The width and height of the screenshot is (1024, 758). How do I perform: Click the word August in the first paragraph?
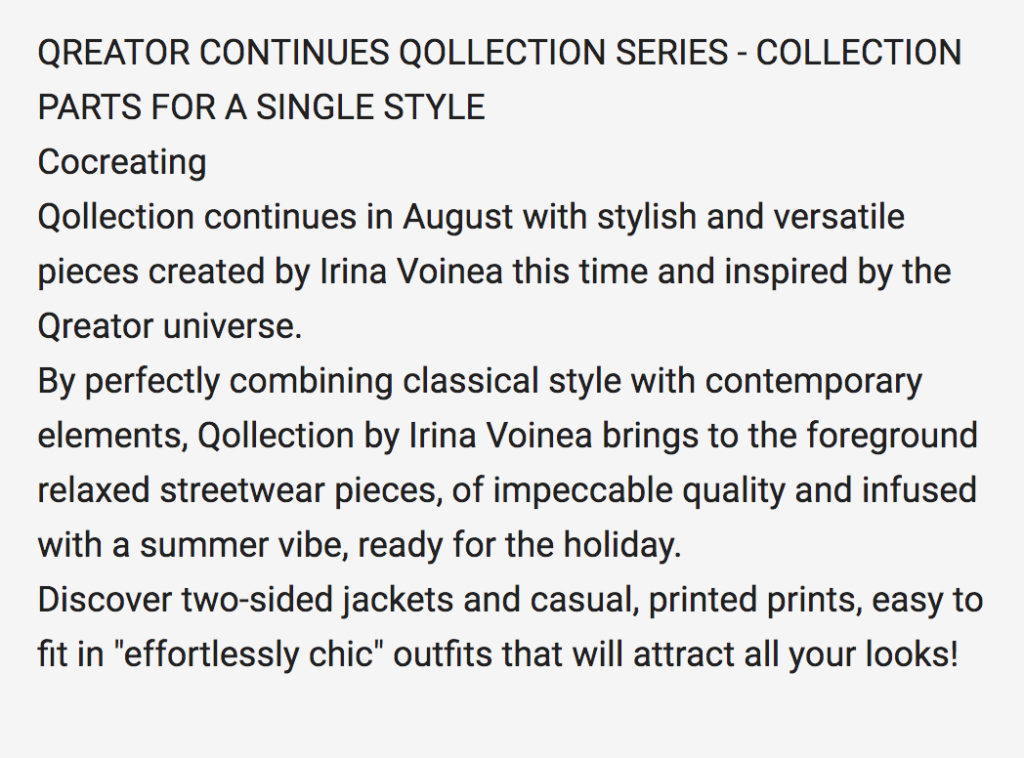click(458, 217)
